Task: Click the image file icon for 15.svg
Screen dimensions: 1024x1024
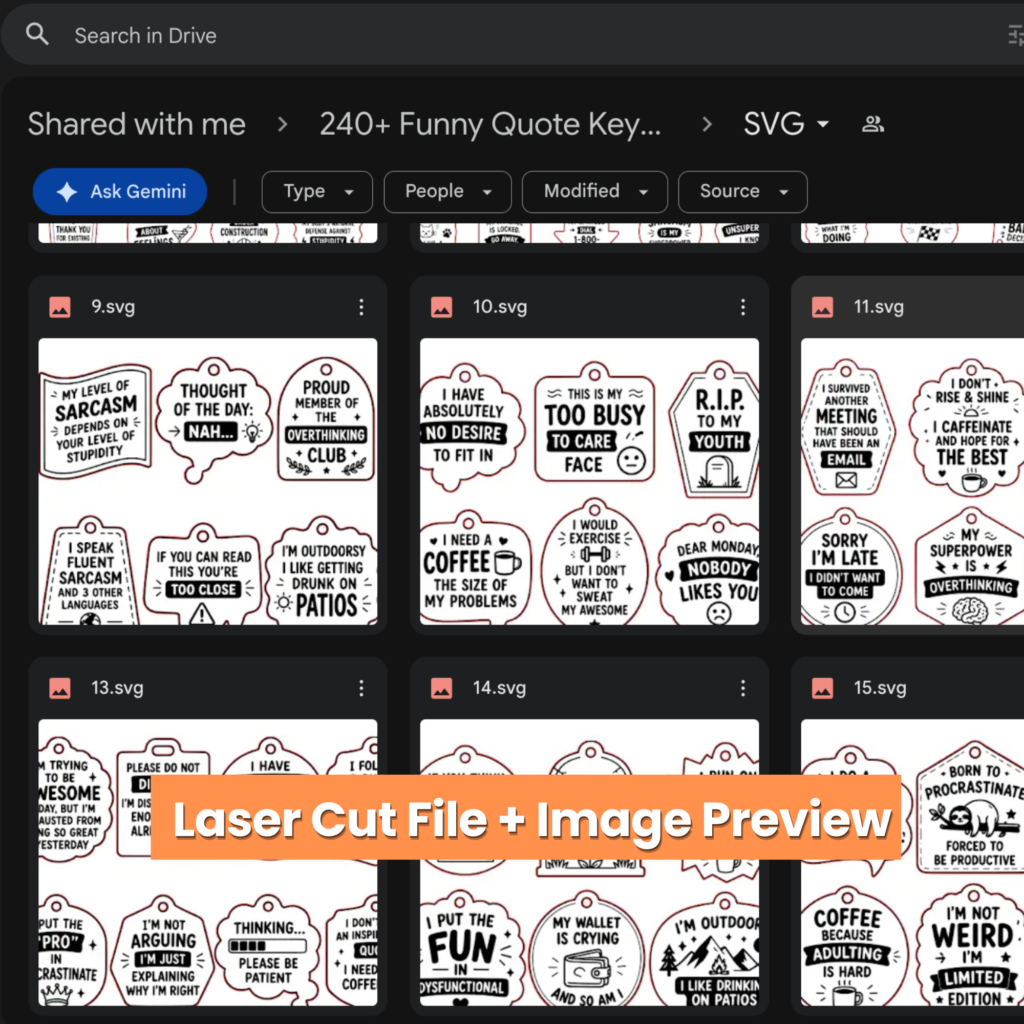Action: (822, 688)
